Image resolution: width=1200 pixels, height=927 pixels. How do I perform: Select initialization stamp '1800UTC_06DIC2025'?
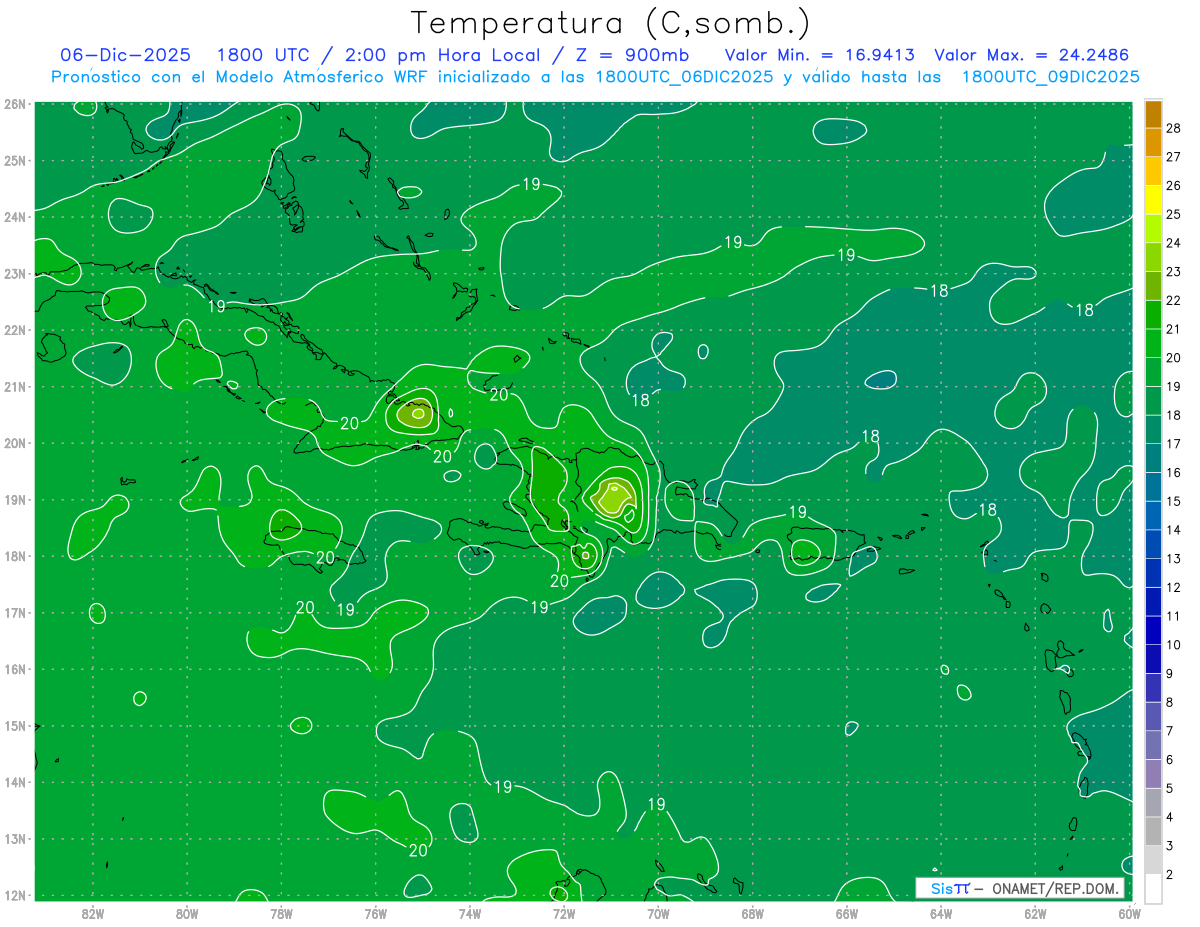point(684,76)
